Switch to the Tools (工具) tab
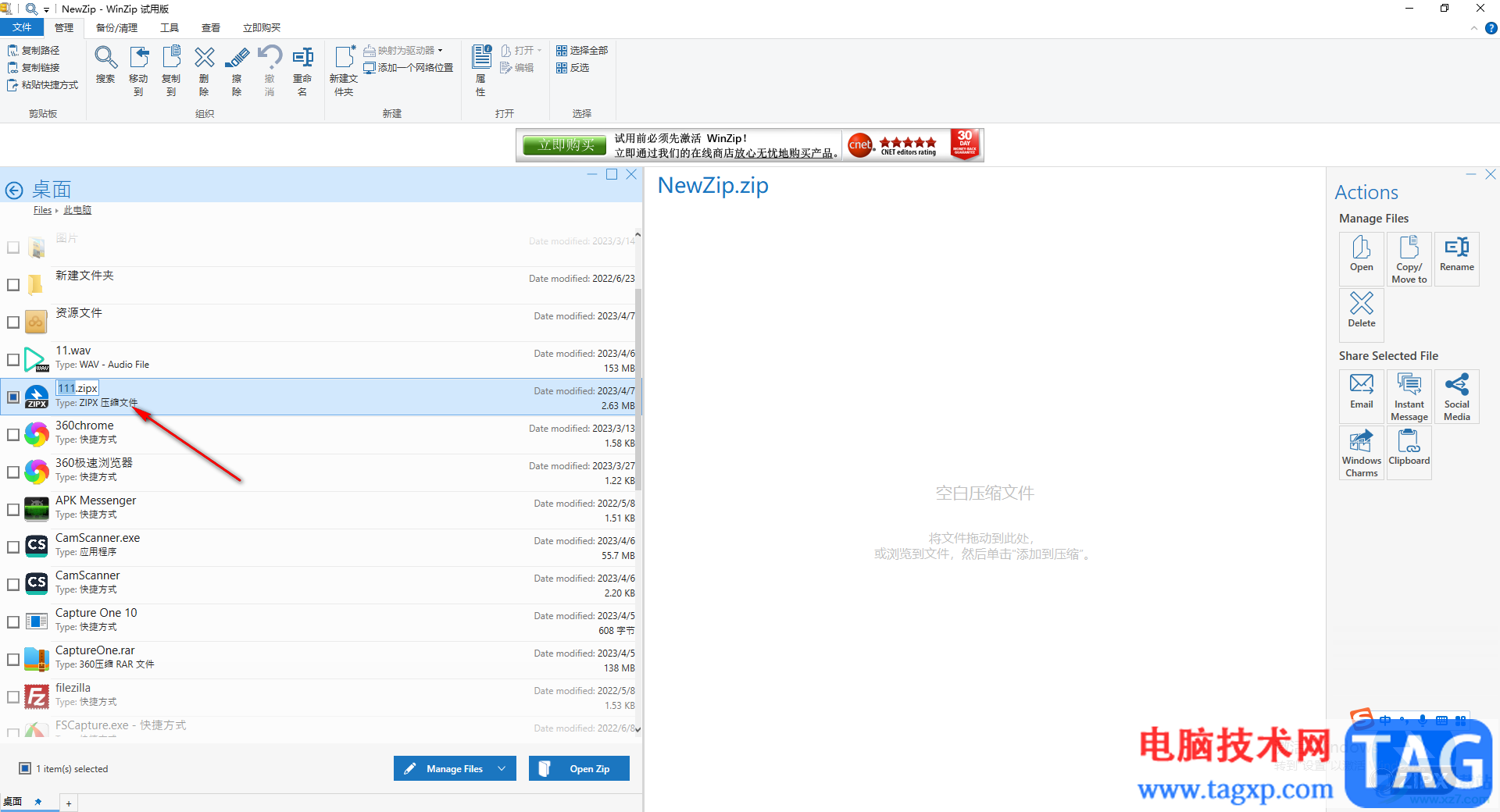1500x812 pixels. pyautogui.click(x=170, y=27)
